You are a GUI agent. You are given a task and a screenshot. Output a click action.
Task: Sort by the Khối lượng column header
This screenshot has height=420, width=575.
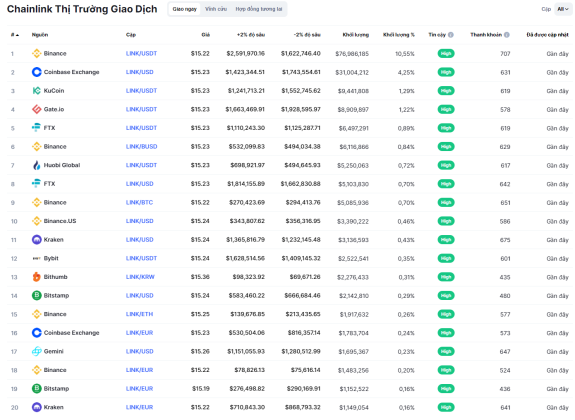click(356, 35)
